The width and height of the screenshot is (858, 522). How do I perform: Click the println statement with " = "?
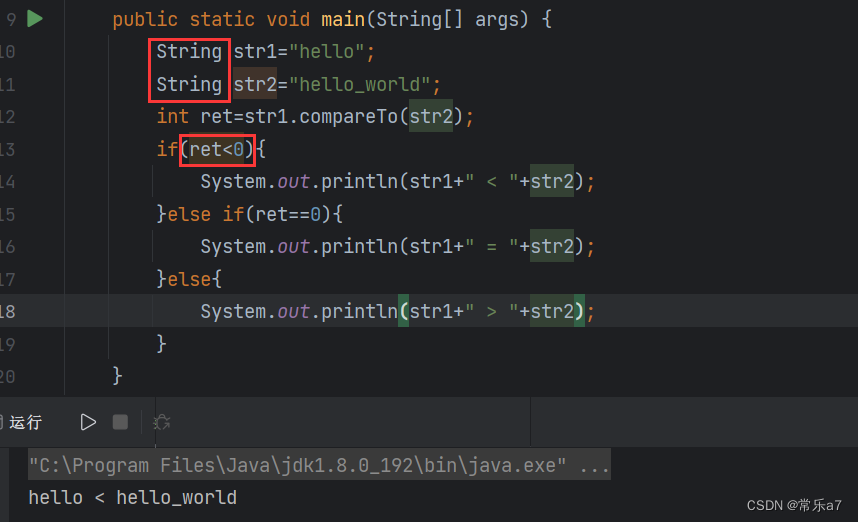[x=397, y=247]
